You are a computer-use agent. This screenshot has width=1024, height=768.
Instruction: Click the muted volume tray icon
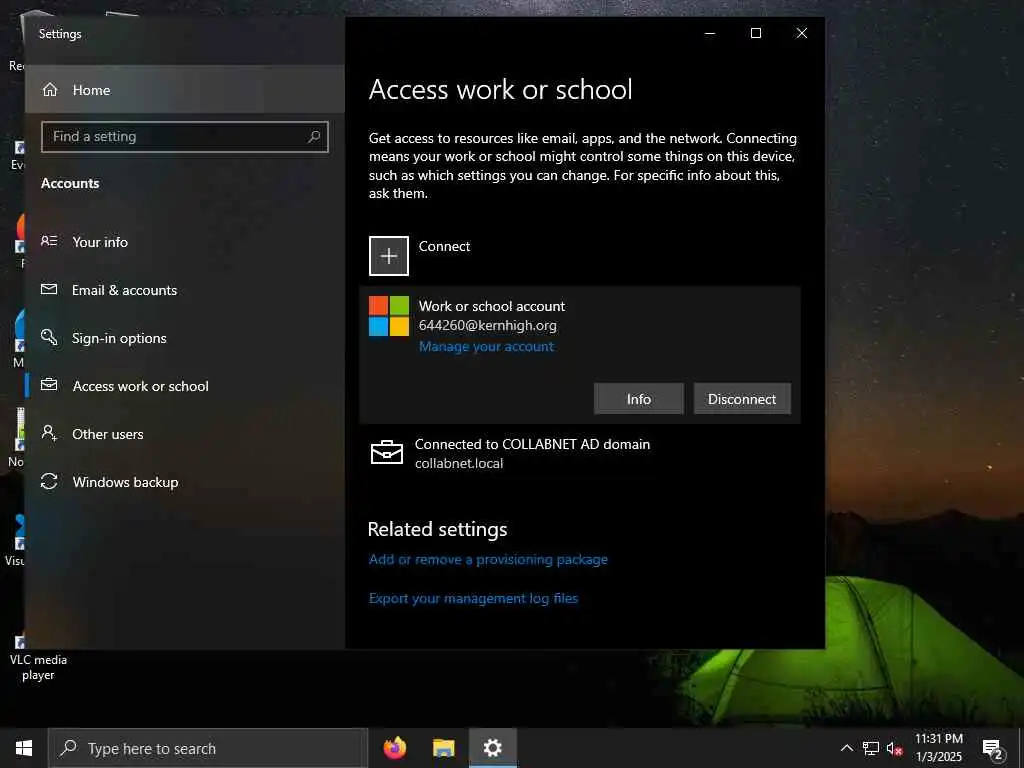click(894, 749)
